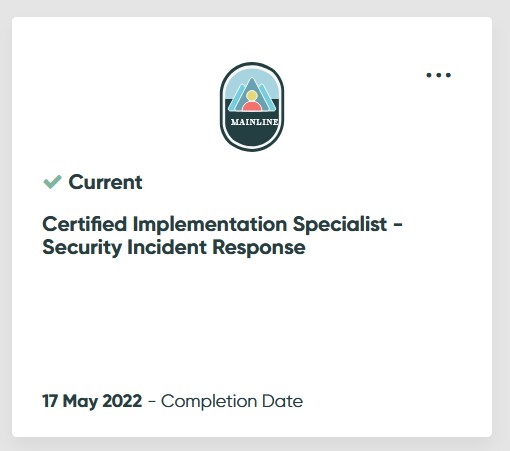Click the word Response in the title
Screen dimensions: 510x451
tap(259, 248)
